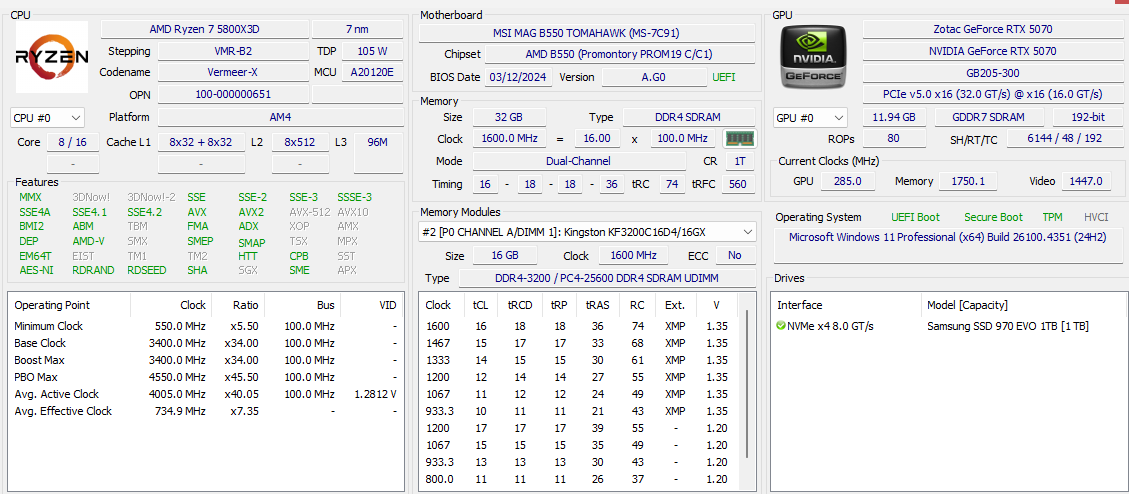This screenshot has width=1129, height=494.
Task: Click the AM4 platform value
Action: [x=281, y=117]
